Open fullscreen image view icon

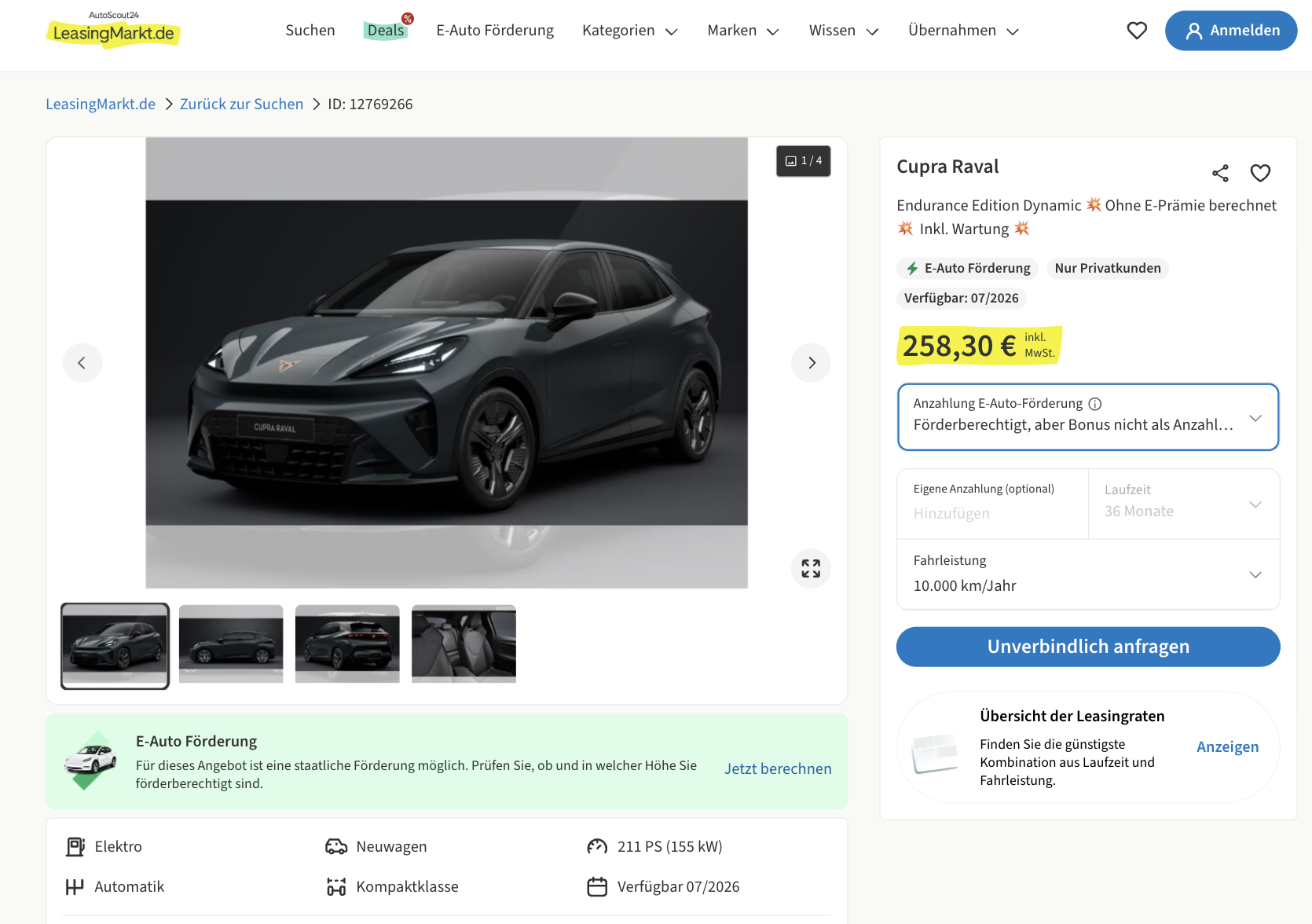pyautogui.click(x=811, y=568)
